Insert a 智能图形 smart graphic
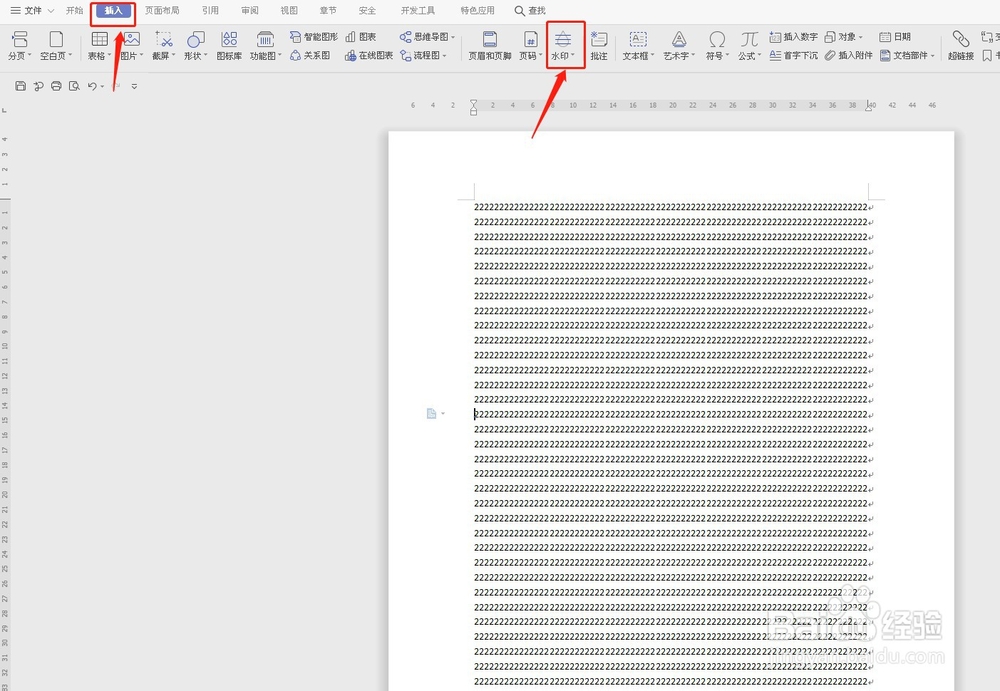 point(313,37)
